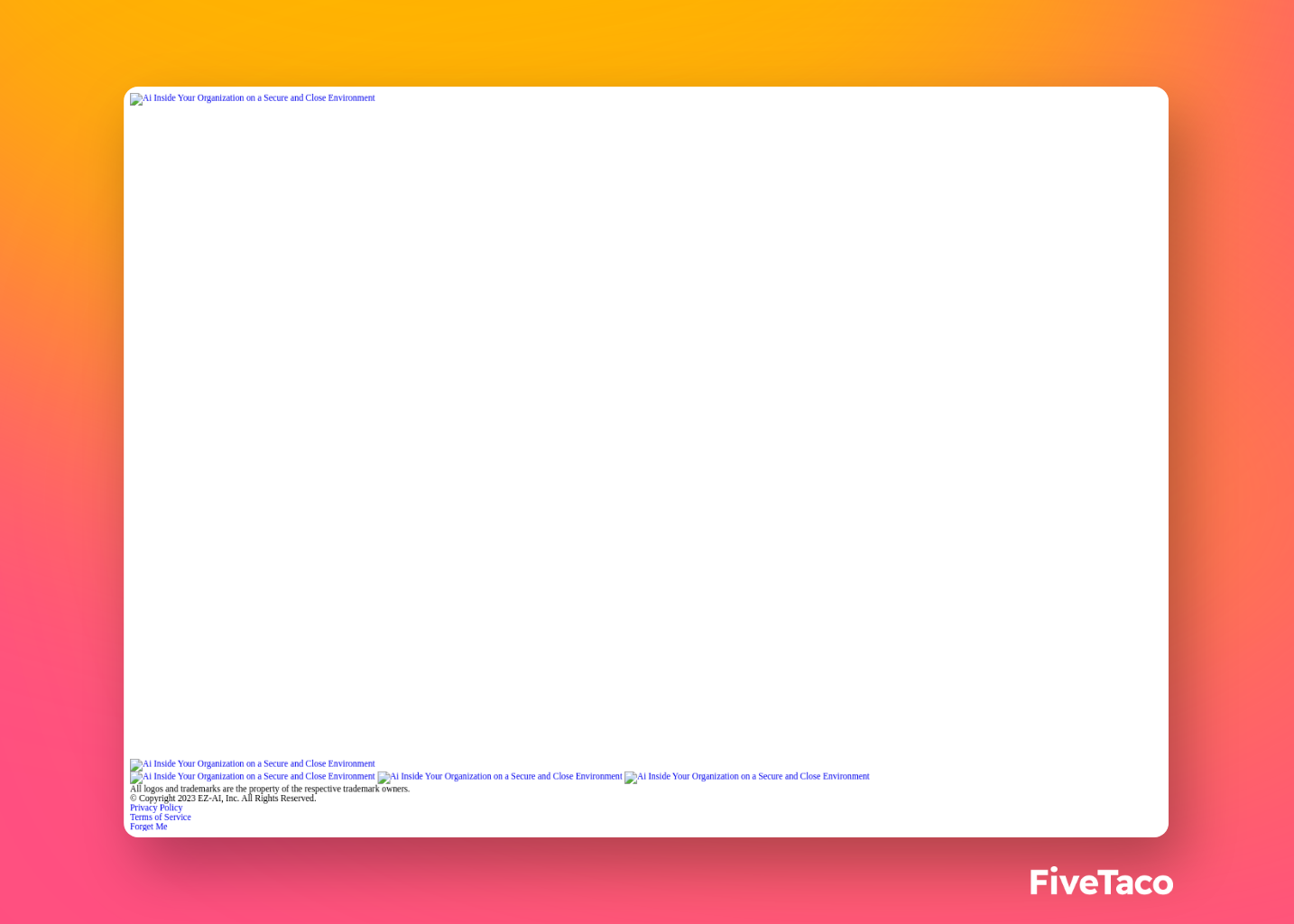Click the 'All logos and trademarks' notice text
This screenshot has width=1294, height=924.
tap(270, 789)
